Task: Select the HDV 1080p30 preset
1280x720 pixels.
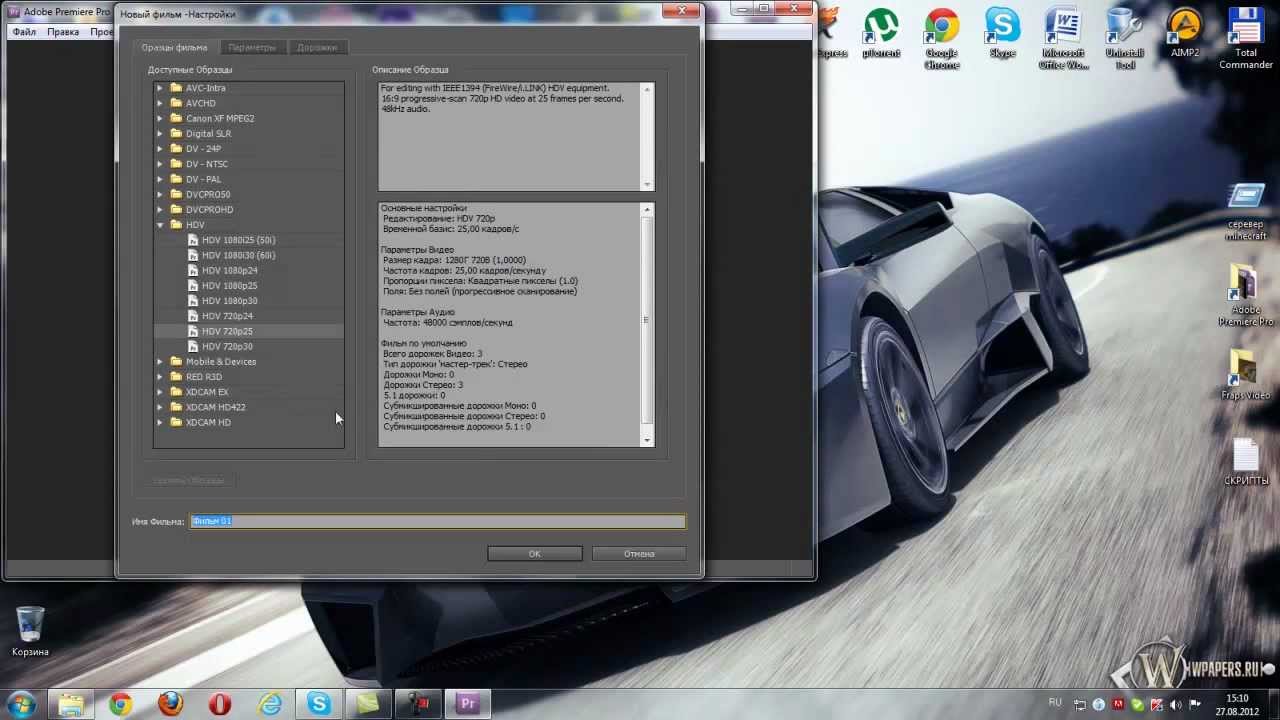Action: point(229,301)
